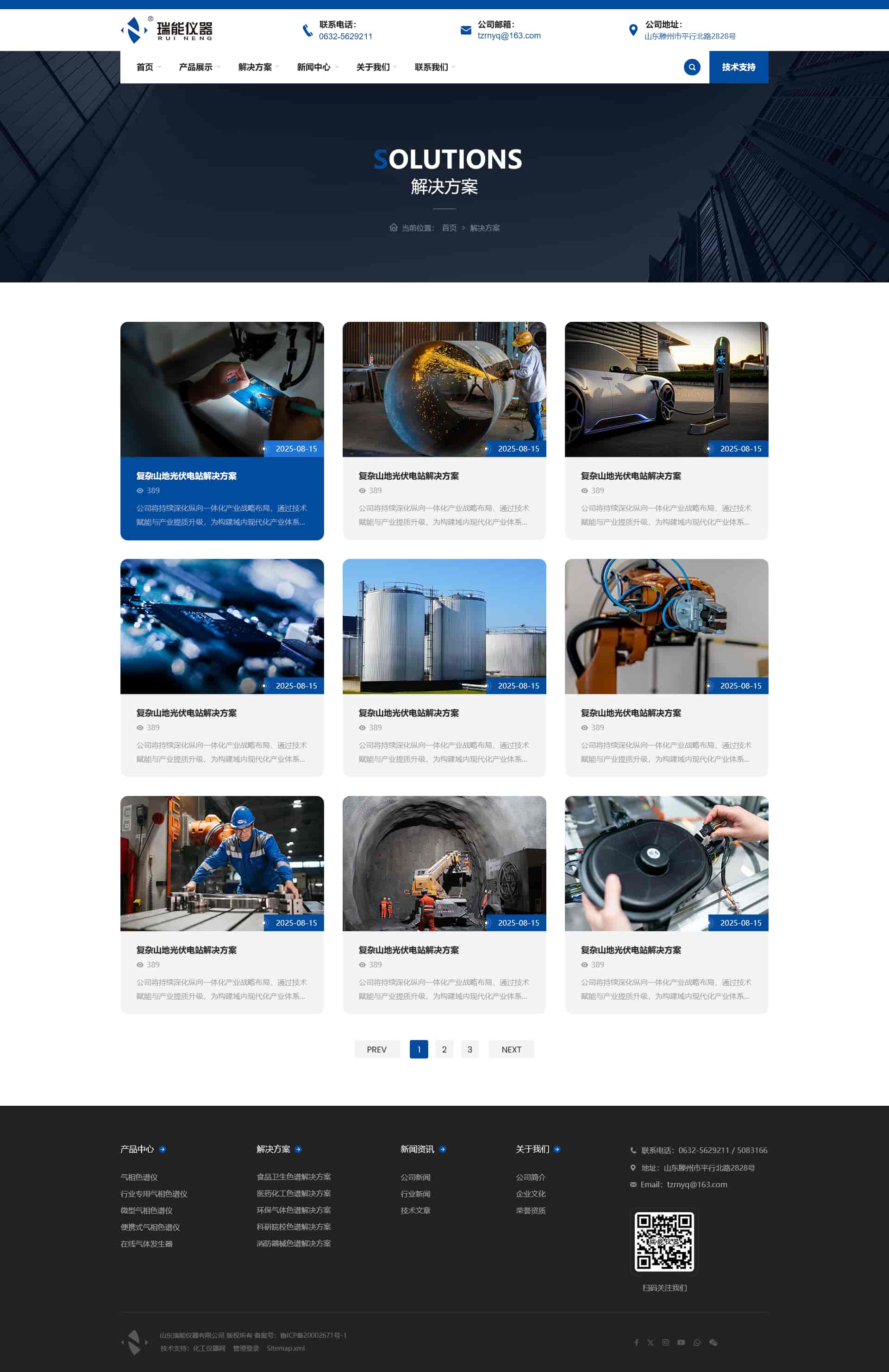
Task: Open the Instagram footer icon
Action: point(666,1343)
